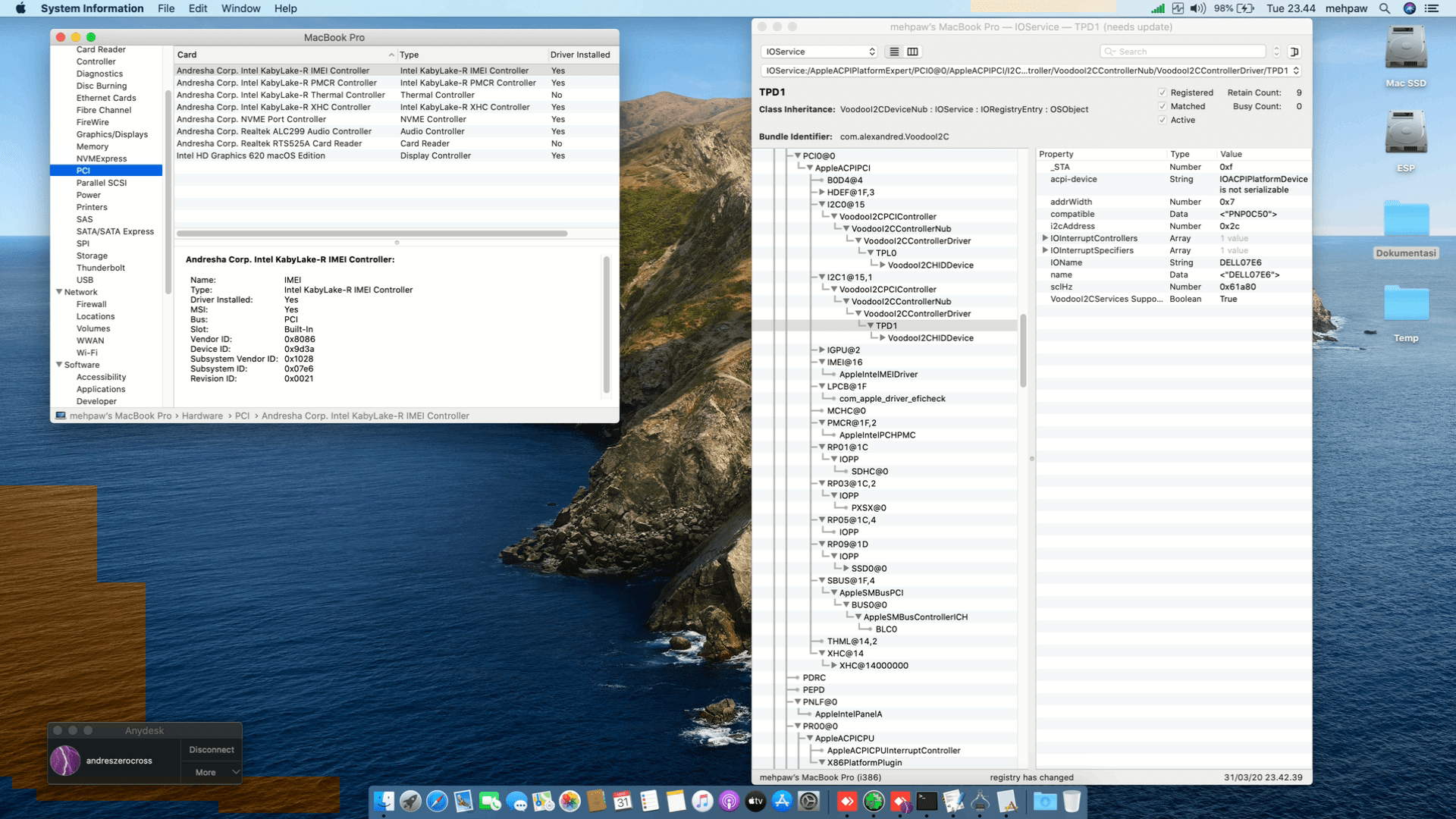The image size is (1456, 819).
Task: Switch registry view to list layout
Action: coord(894,52)
